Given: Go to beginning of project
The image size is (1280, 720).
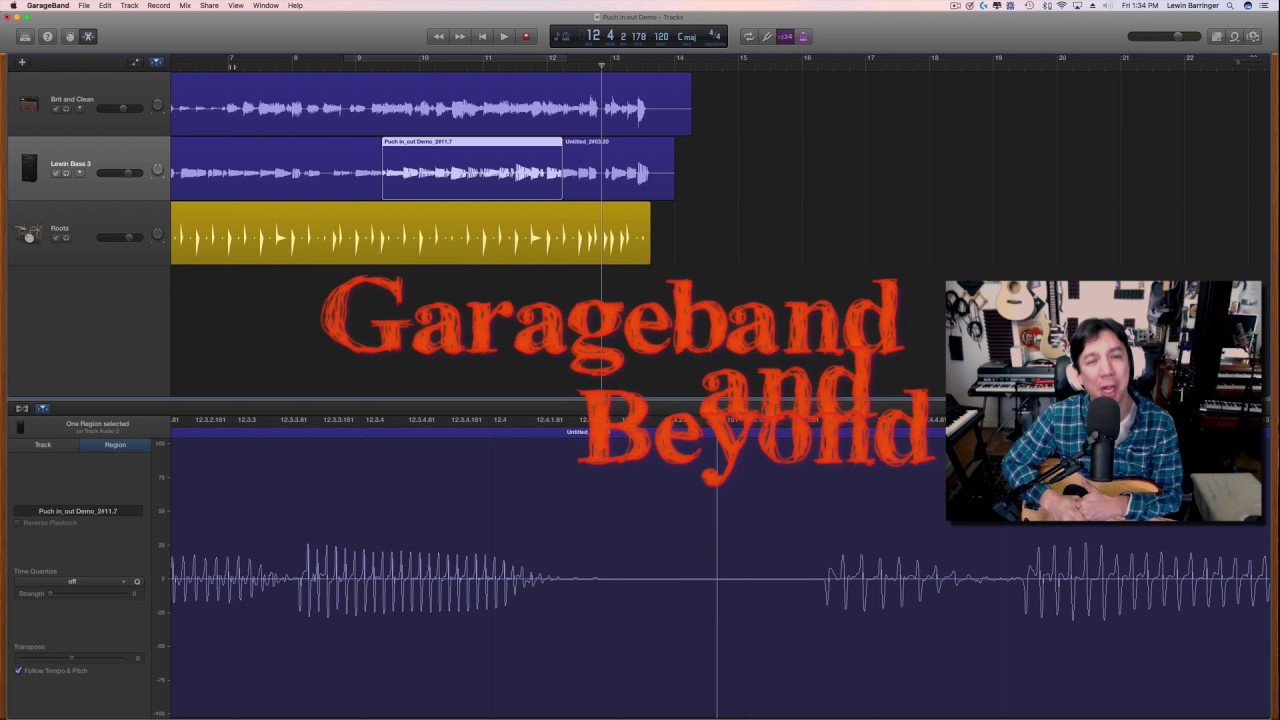Looking at the screenshot, I should click(482, 37).
